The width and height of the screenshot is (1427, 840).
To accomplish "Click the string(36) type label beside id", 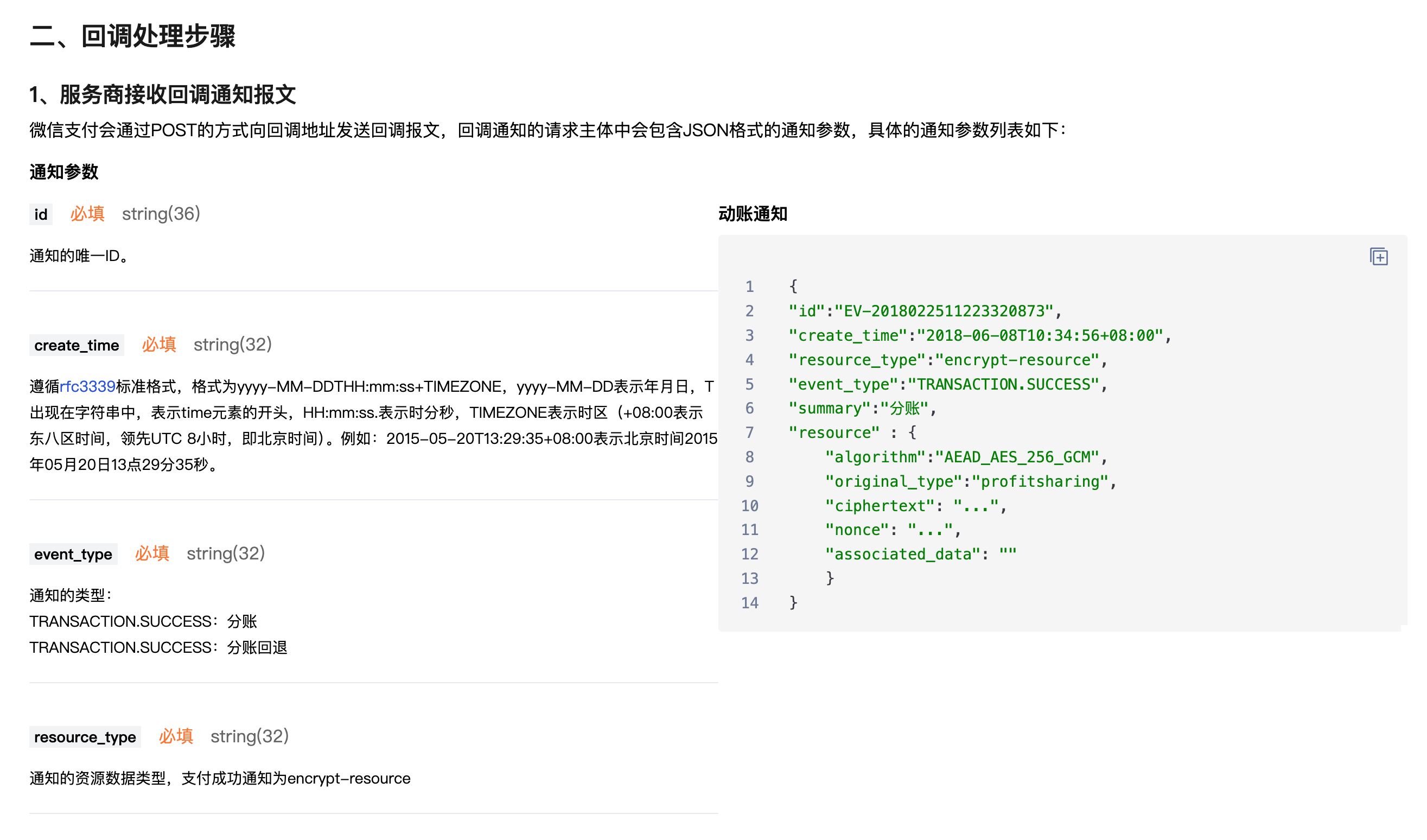I will (161, 214).
